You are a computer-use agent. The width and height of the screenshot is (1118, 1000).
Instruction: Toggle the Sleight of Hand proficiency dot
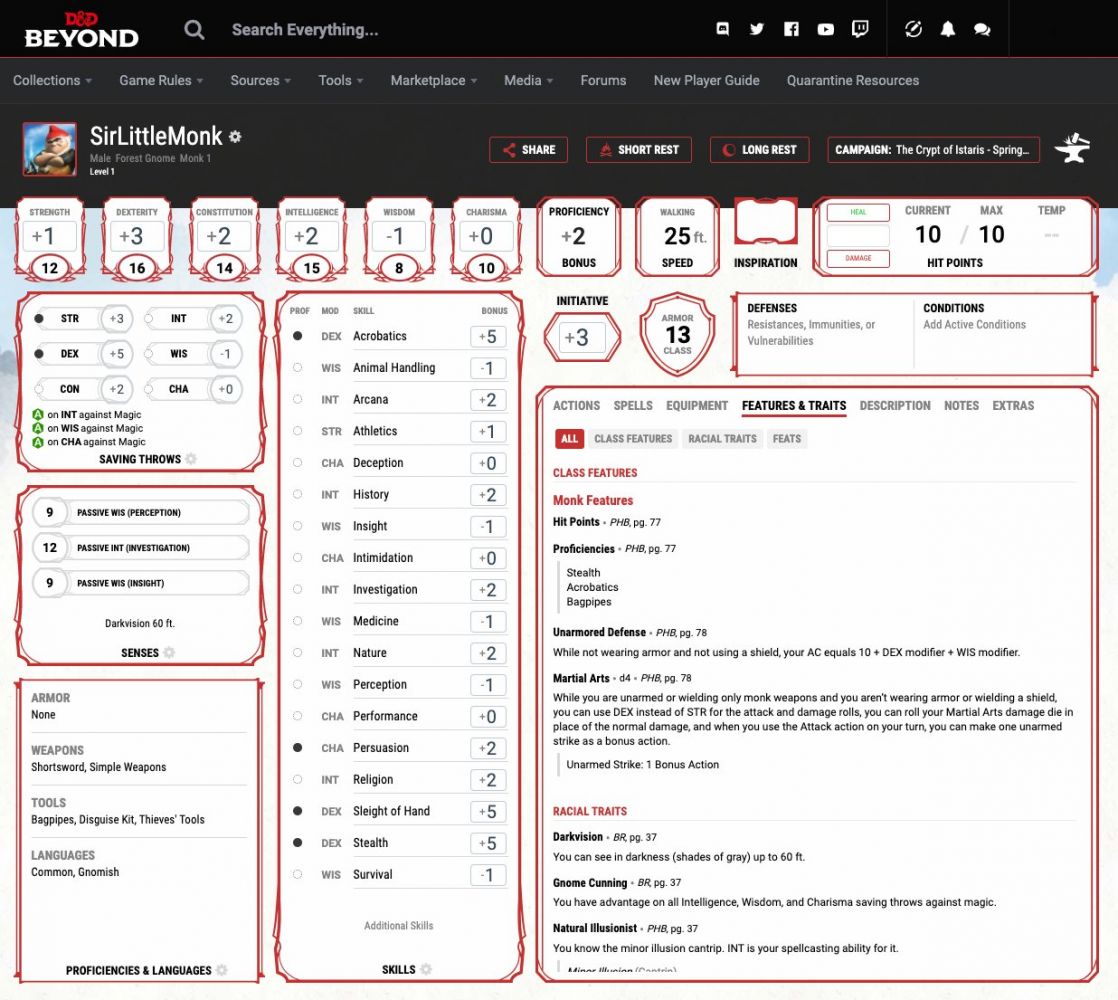pos(297,810)
